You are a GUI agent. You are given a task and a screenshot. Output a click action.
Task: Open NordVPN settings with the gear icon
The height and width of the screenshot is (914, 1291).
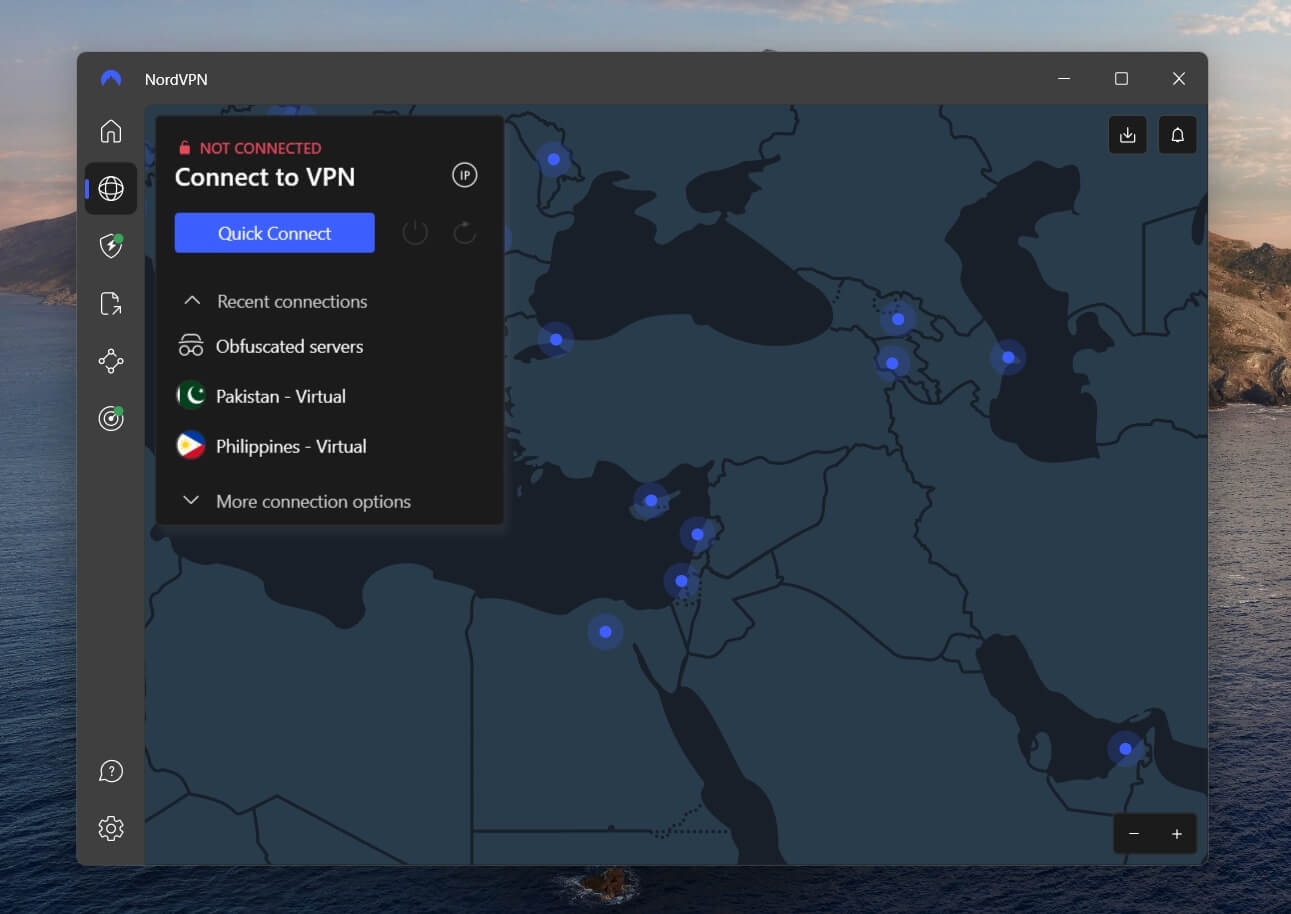pos(111,828)
